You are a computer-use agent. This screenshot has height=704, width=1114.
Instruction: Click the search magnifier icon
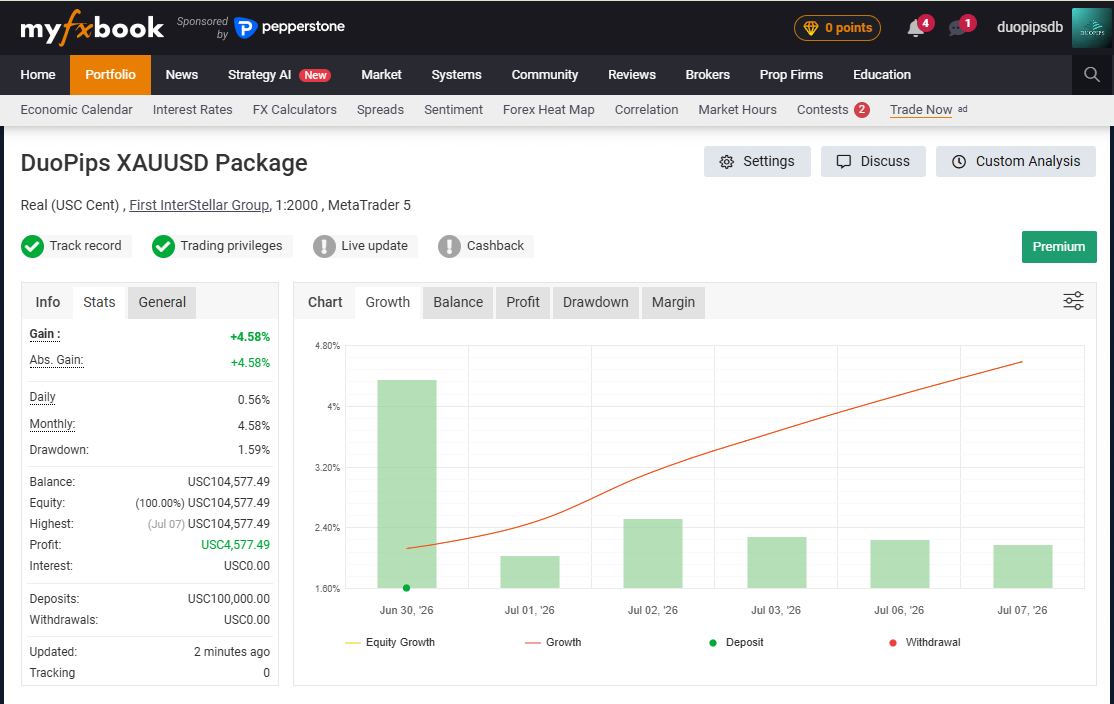(1092, 75)
